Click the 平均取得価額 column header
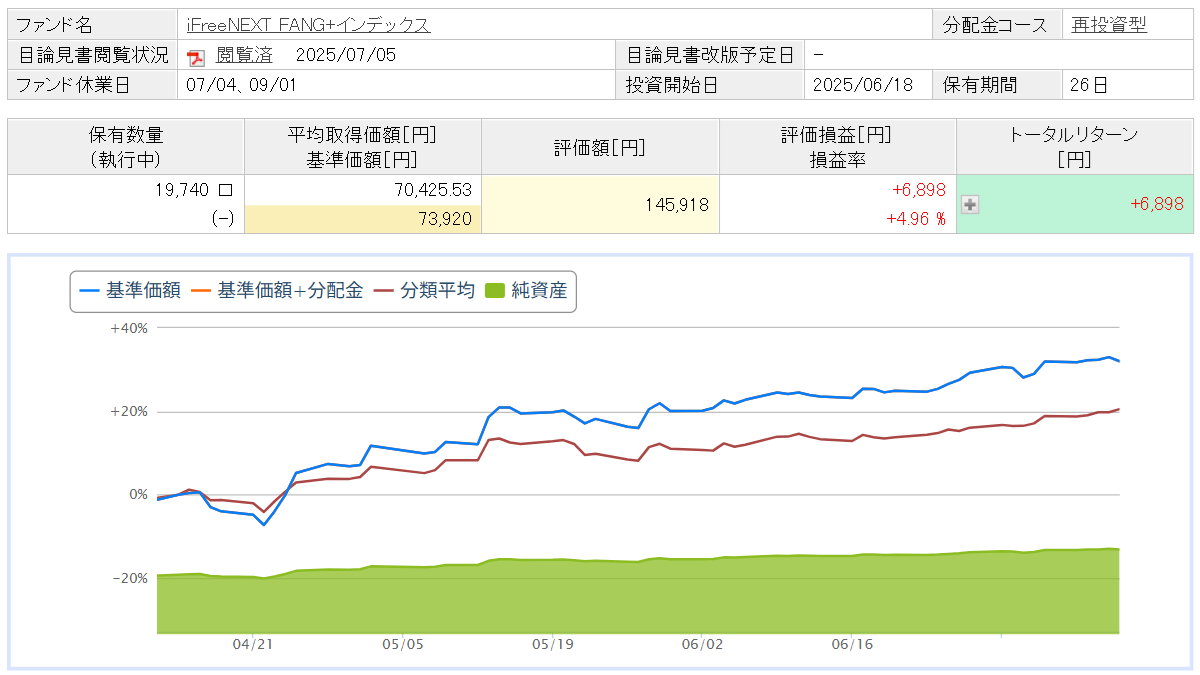 (x=363, y=146)
